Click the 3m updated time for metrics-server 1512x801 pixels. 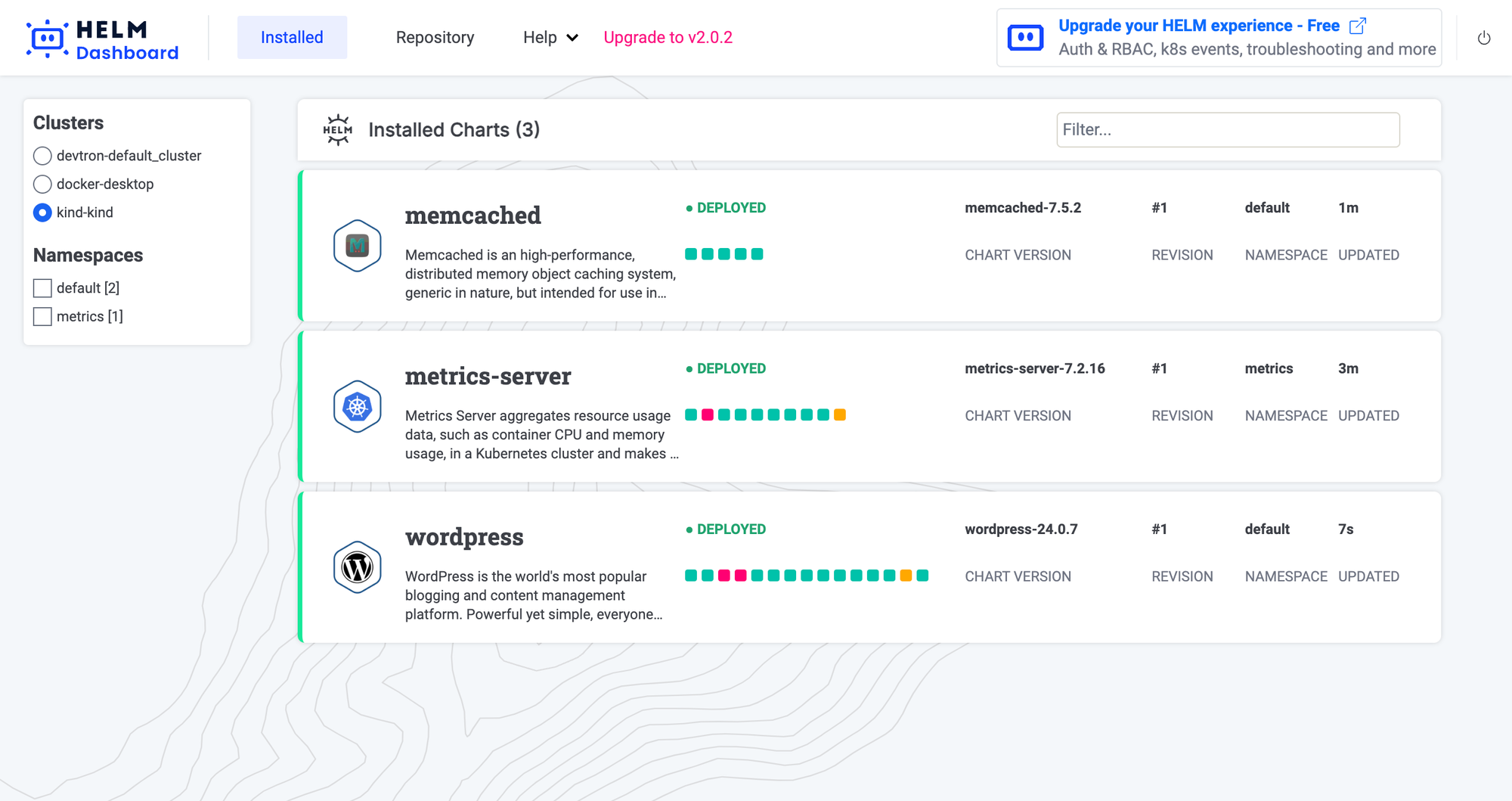click(x=1348, y=368)
